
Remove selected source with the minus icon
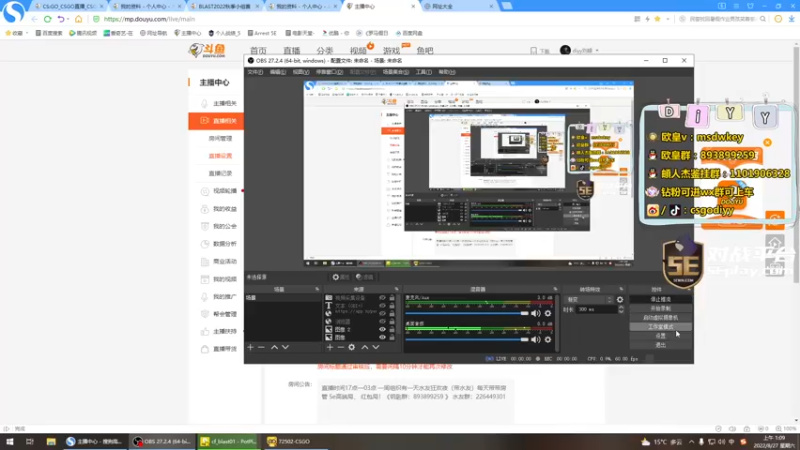341,347
